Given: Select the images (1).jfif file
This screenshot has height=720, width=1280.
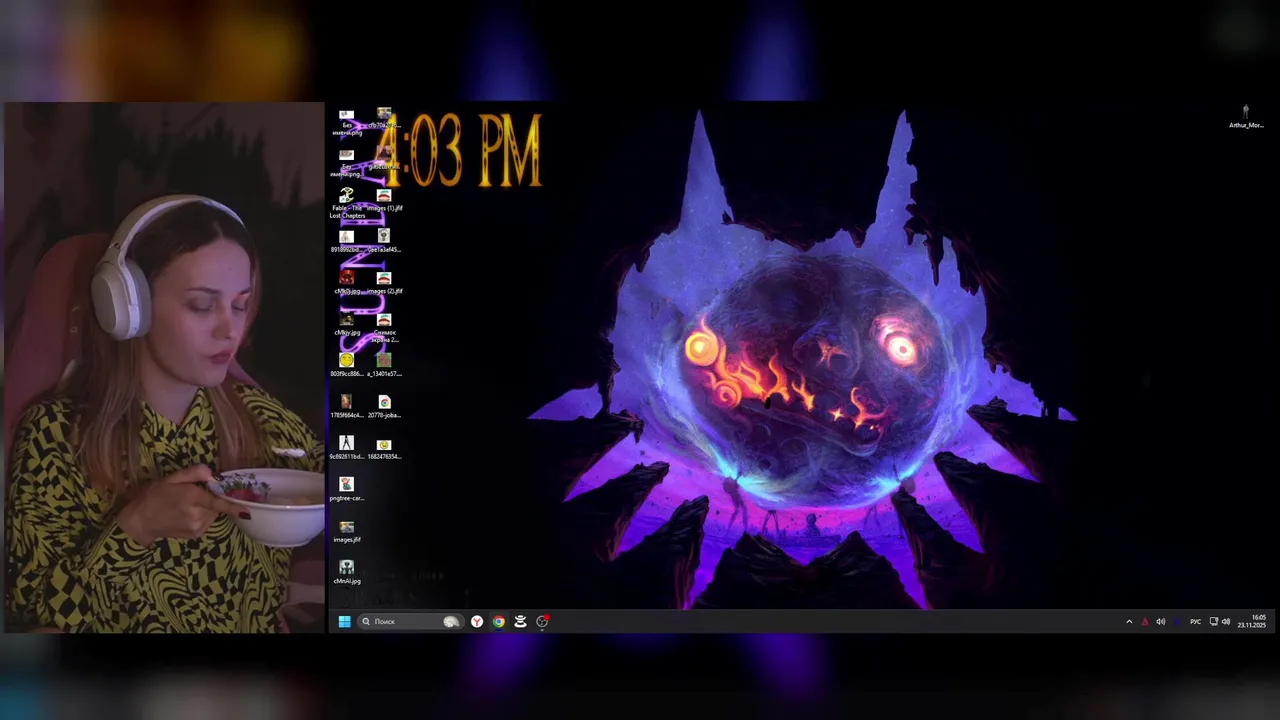Looking at the screenshot, I should (384, 200).
